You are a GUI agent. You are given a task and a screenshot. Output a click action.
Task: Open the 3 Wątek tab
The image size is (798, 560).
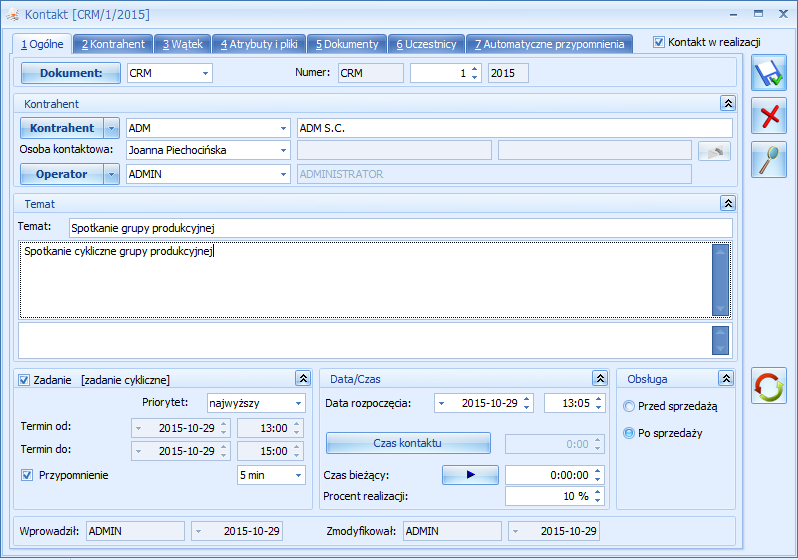tap(183, 44)
